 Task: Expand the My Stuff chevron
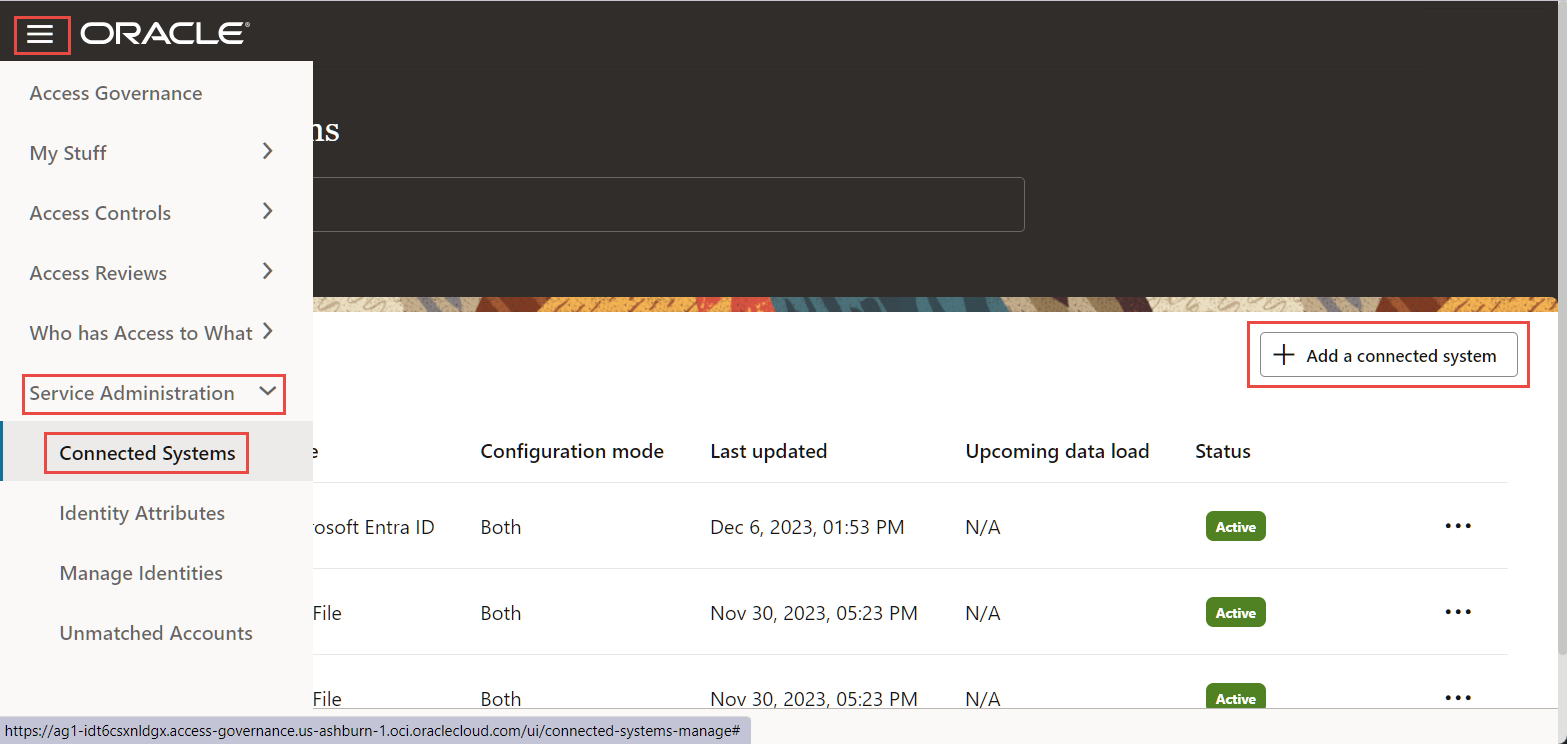point(267,152)
